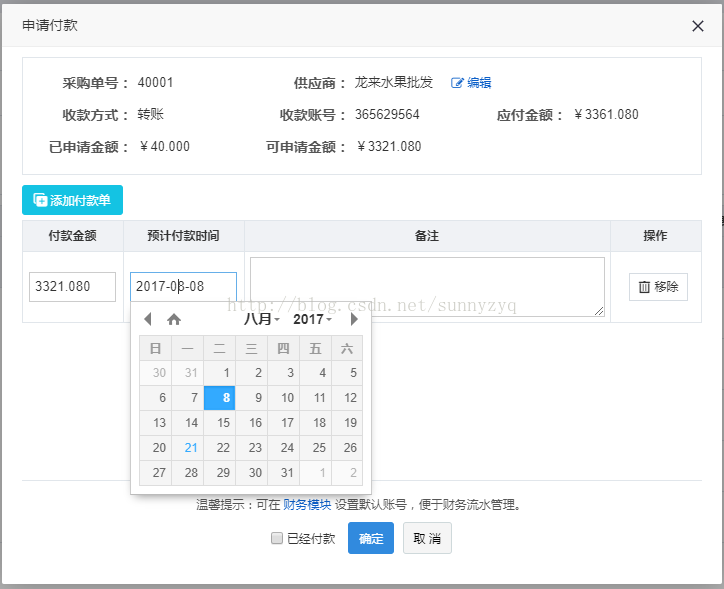Select today's date 21 in blue
Image resolution: width=724 pixels, height=589 pixels.
(x=187, y=447)
